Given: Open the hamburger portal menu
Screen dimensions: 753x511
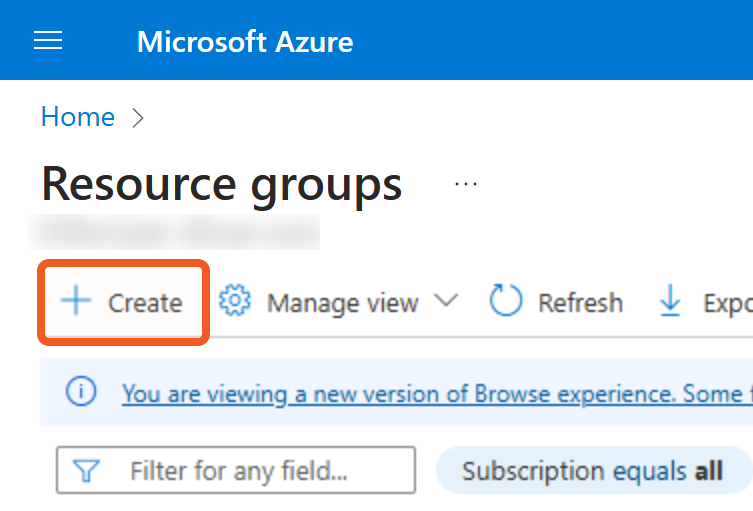Looking at the screenshot, I should coord(48,41).
